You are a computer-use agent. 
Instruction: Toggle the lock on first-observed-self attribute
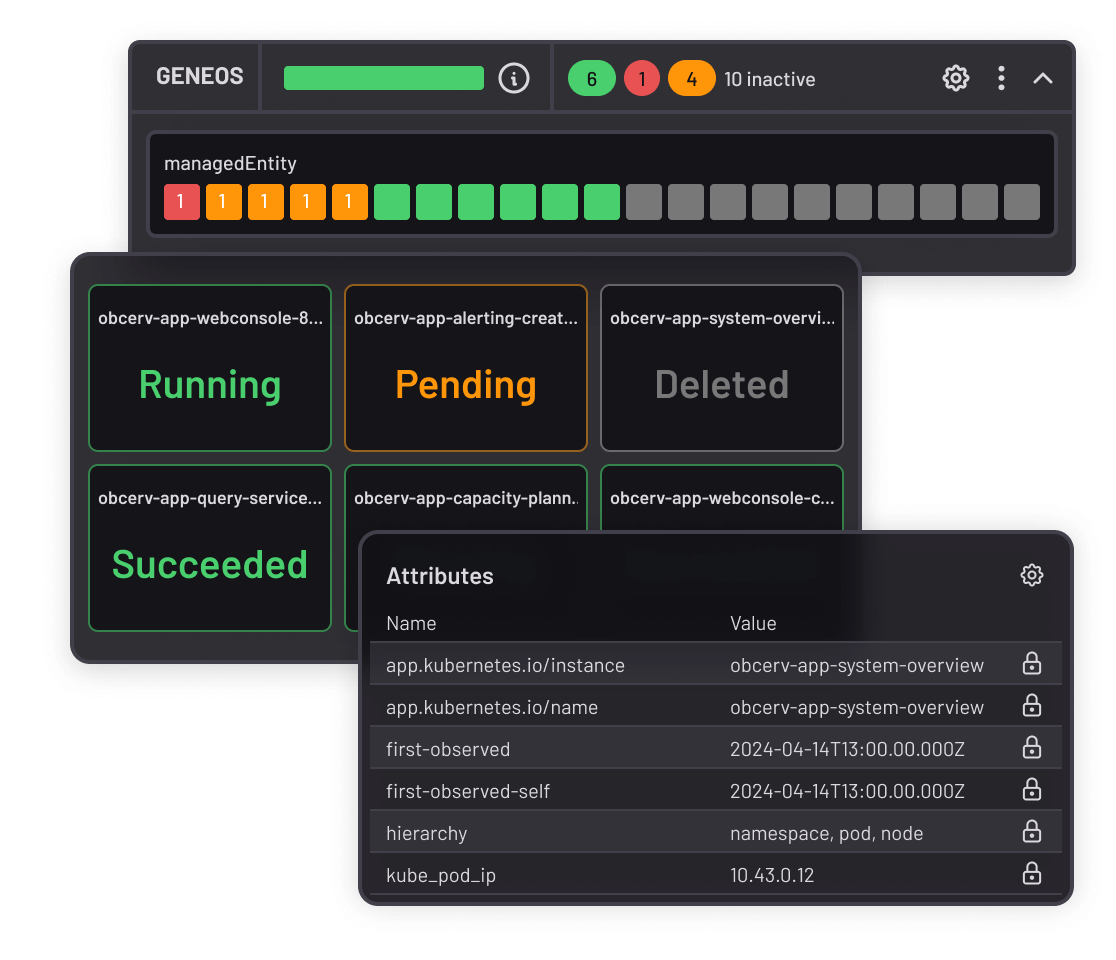(x=1031, y=790)
